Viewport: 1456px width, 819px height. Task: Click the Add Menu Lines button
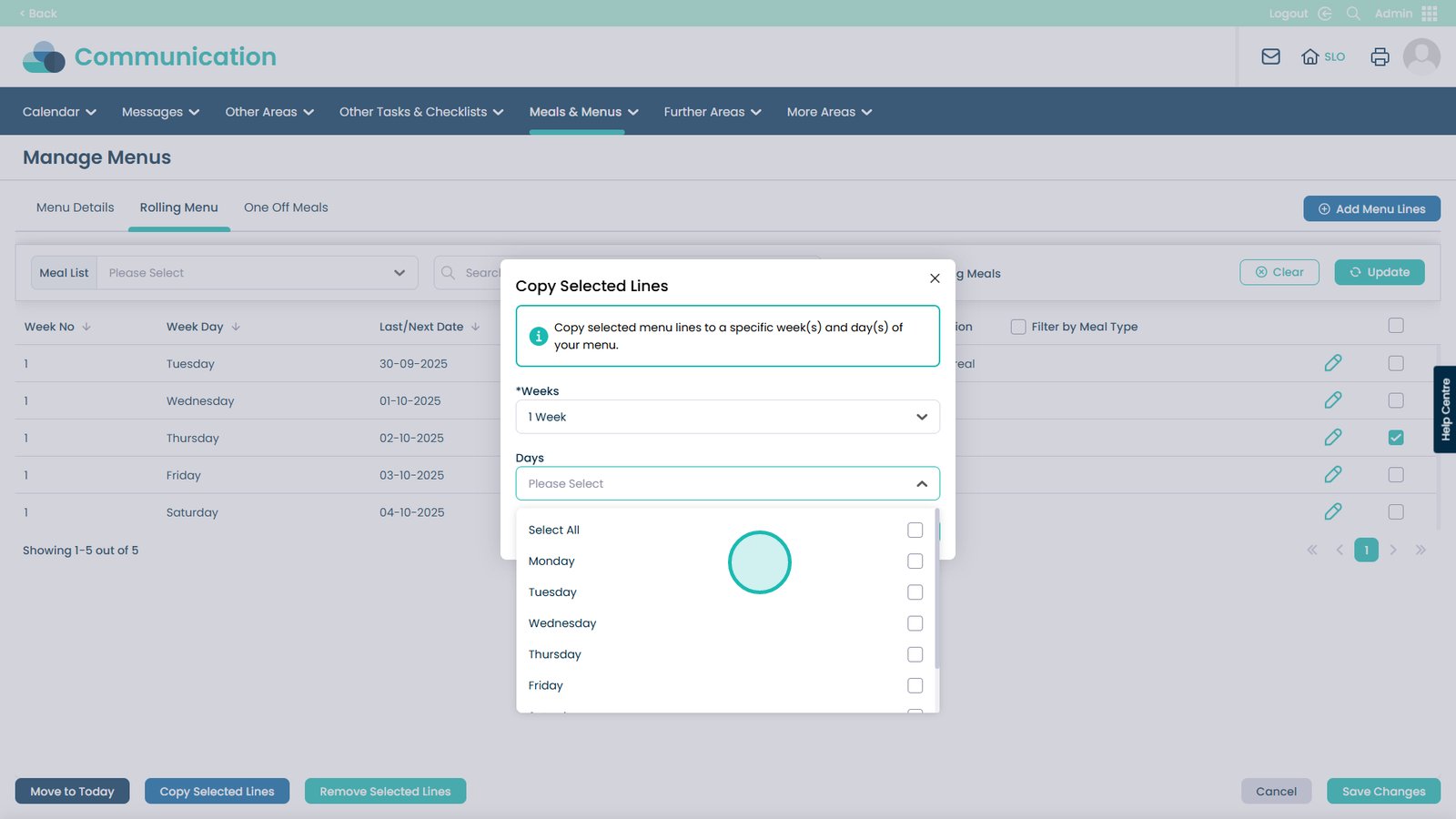1371,209
